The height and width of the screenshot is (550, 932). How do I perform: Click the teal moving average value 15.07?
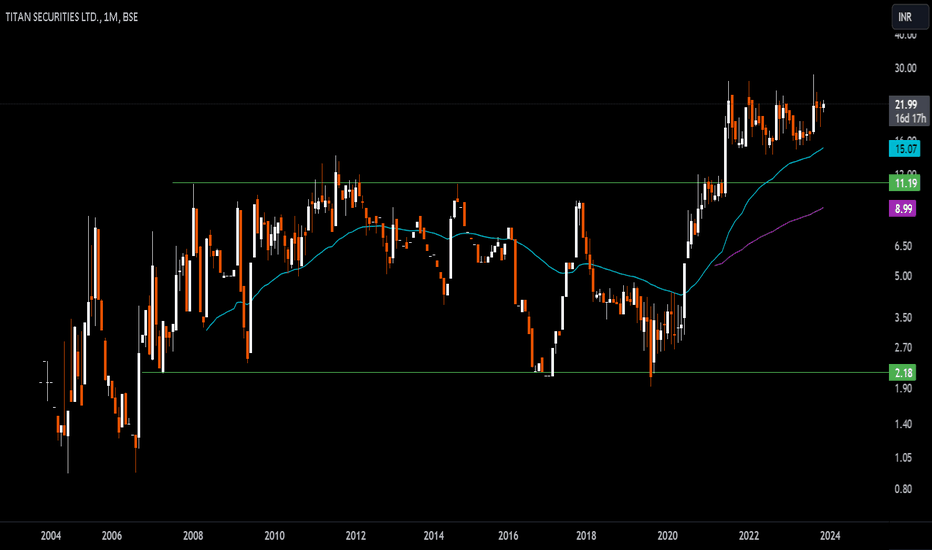coord(905,149)
